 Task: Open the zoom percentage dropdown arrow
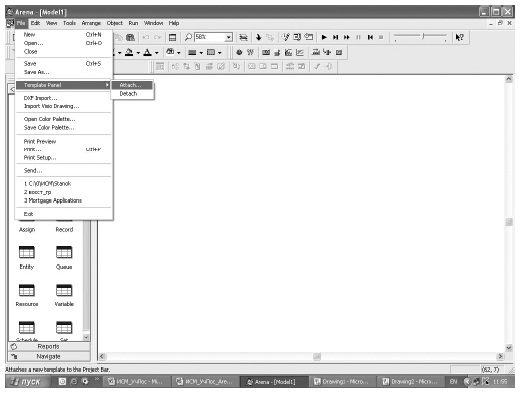pos(229,37)
